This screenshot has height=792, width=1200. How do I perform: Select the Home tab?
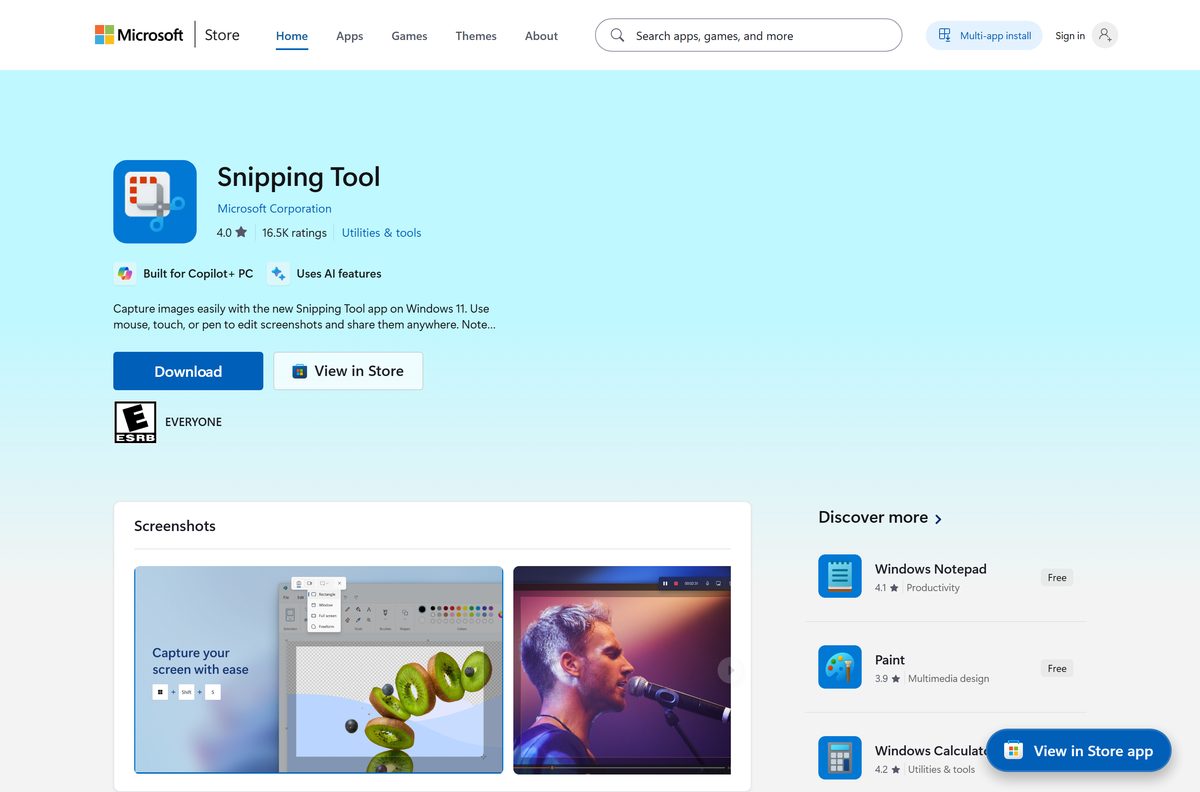pos(292,36)
